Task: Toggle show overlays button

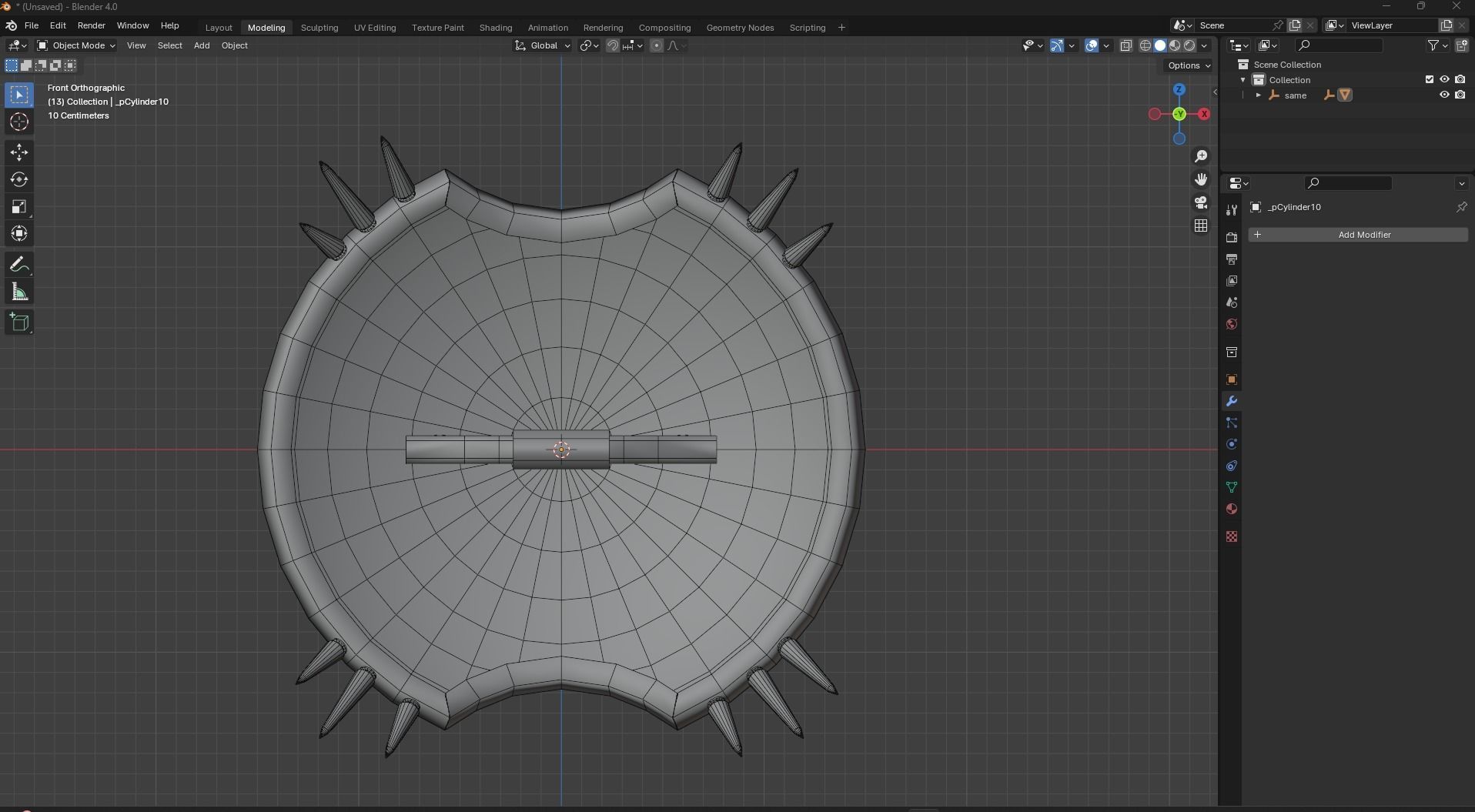Action: tap(1092, 45)
